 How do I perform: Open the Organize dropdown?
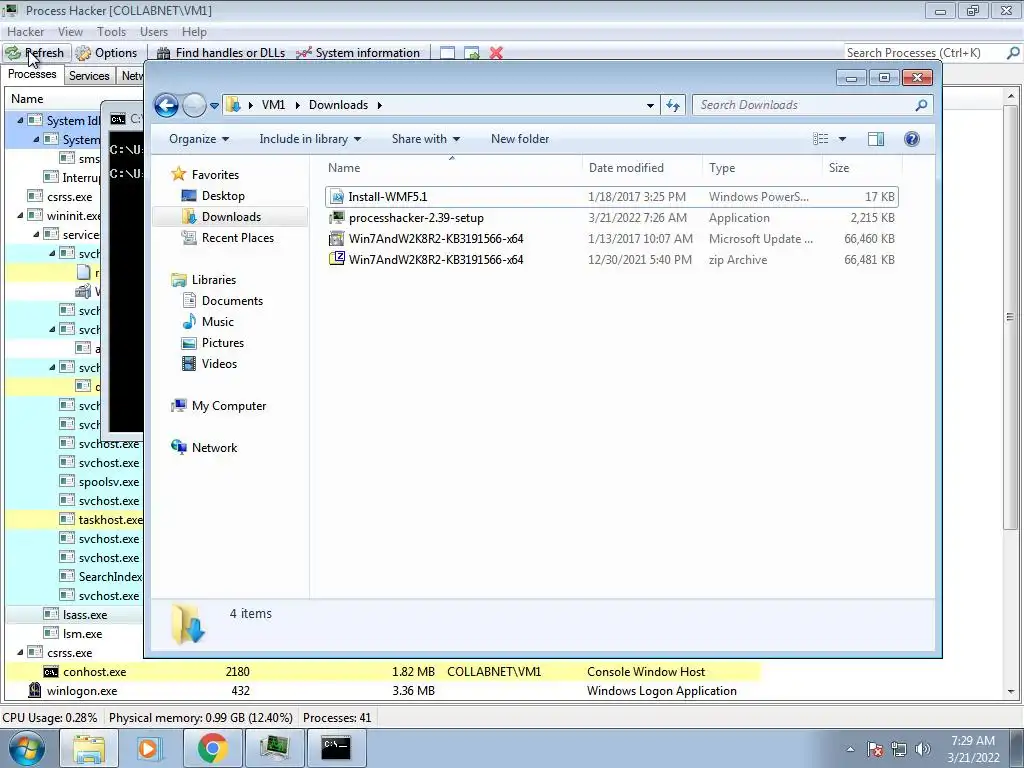coord(199,138)
